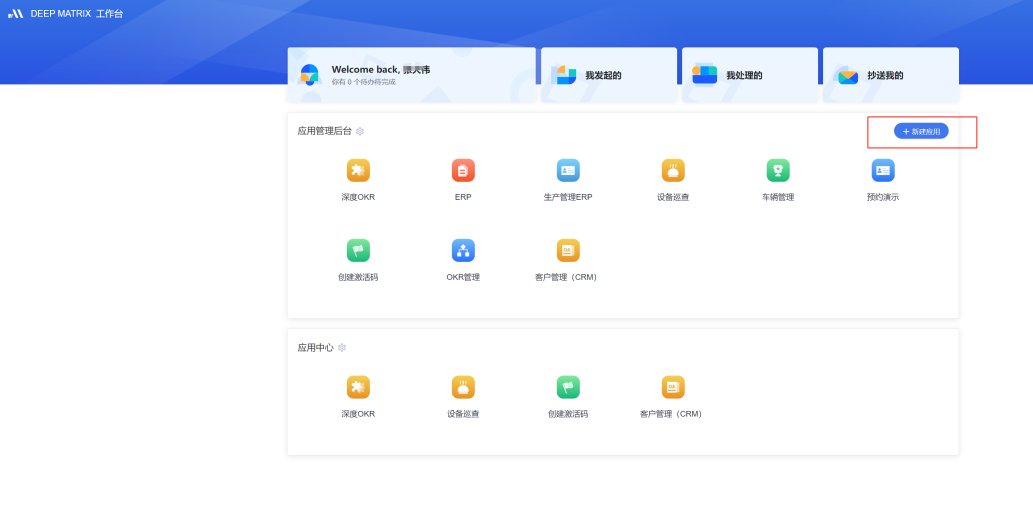The image size is (1033, 506).
Task: Open 客户管理（CRM）in 应用管理后台
Action: pyautogui.click(x=568, y=250)
